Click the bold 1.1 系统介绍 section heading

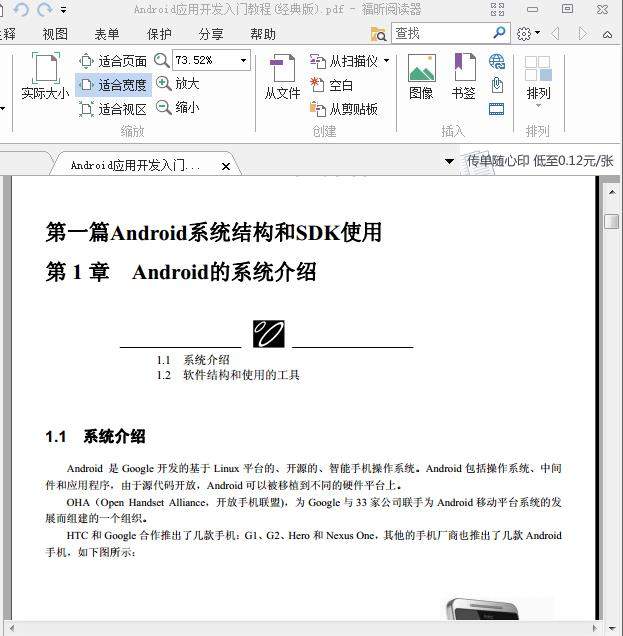95,437
